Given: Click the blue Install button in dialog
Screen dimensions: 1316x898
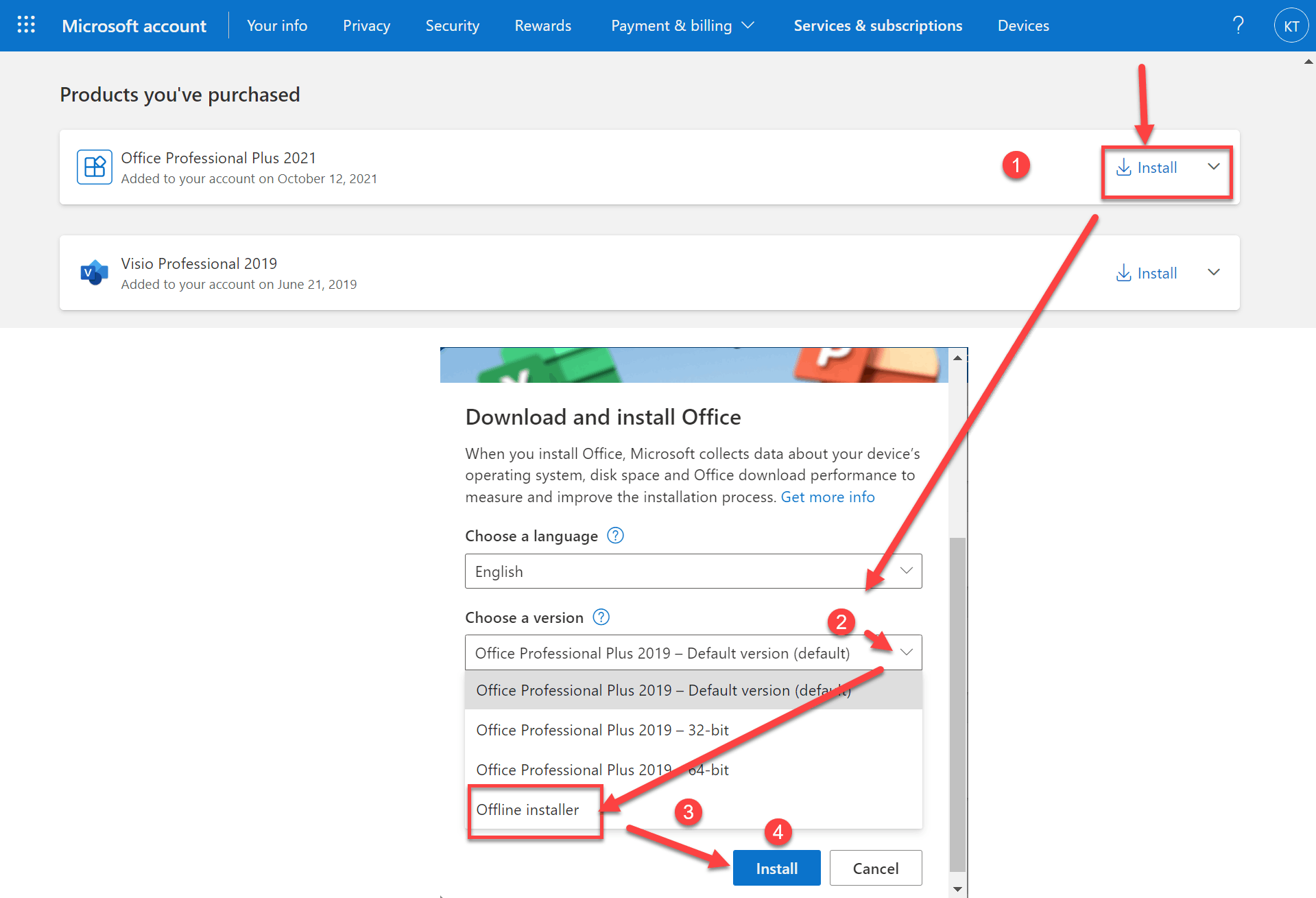Looking at the screenshot, I should pyautogui.click(x=776, y=868).
